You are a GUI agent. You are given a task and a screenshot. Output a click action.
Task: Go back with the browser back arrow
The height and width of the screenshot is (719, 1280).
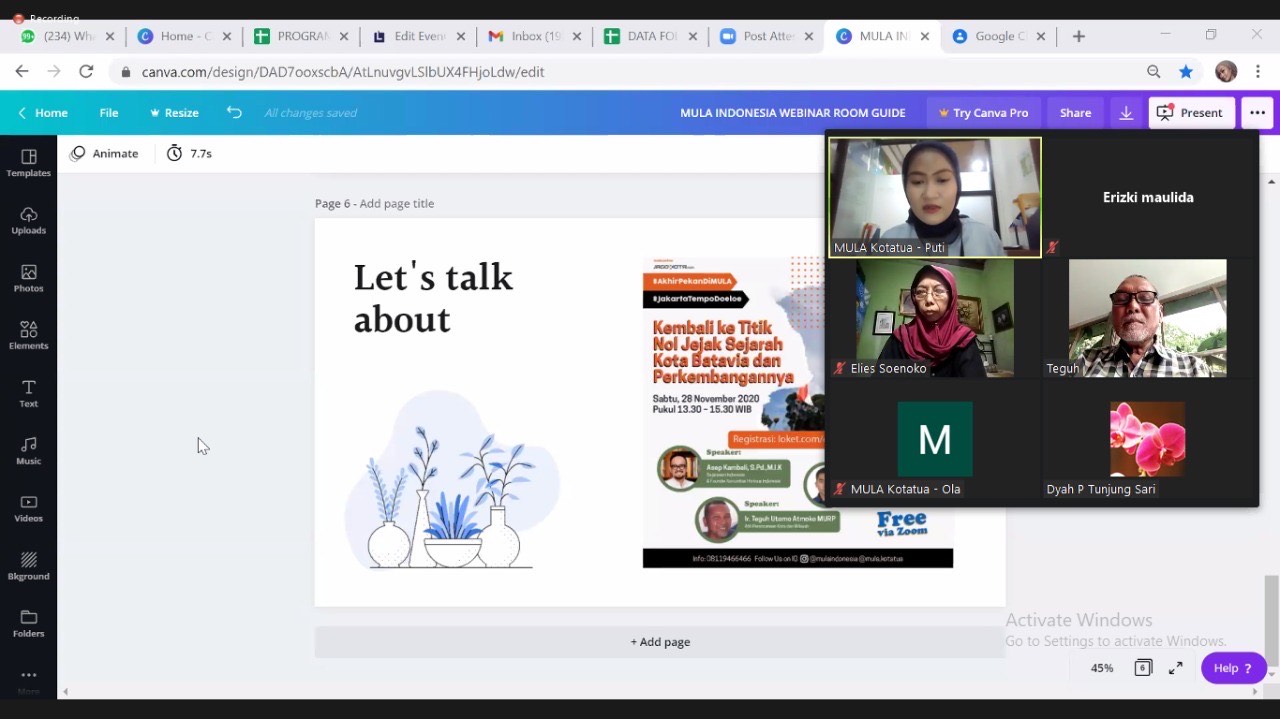[x=22, y=71]
